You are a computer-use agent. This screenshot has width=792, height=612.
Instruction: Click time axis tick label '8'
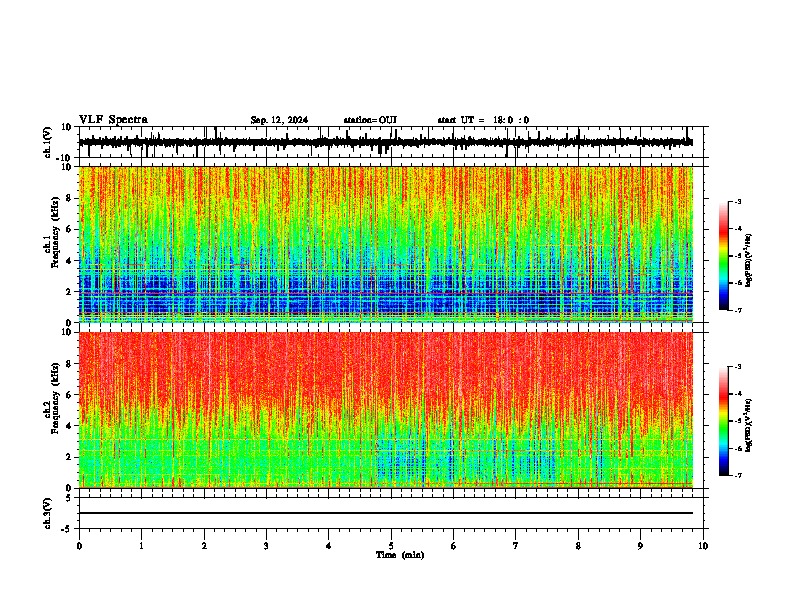(x=578, y=546)
